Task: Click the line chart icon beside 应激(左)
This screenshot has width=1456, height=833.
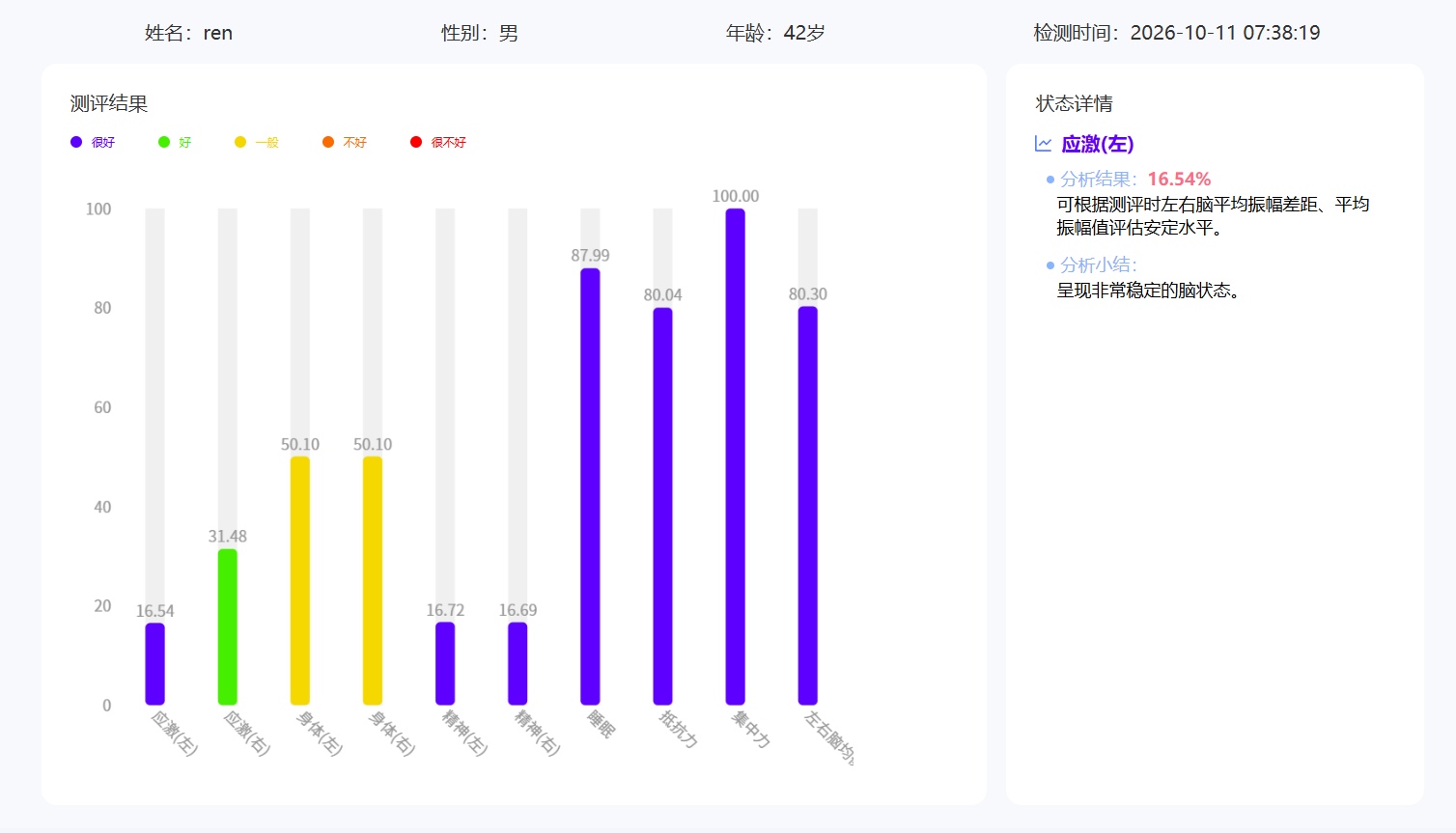Action: point(1044,144)
